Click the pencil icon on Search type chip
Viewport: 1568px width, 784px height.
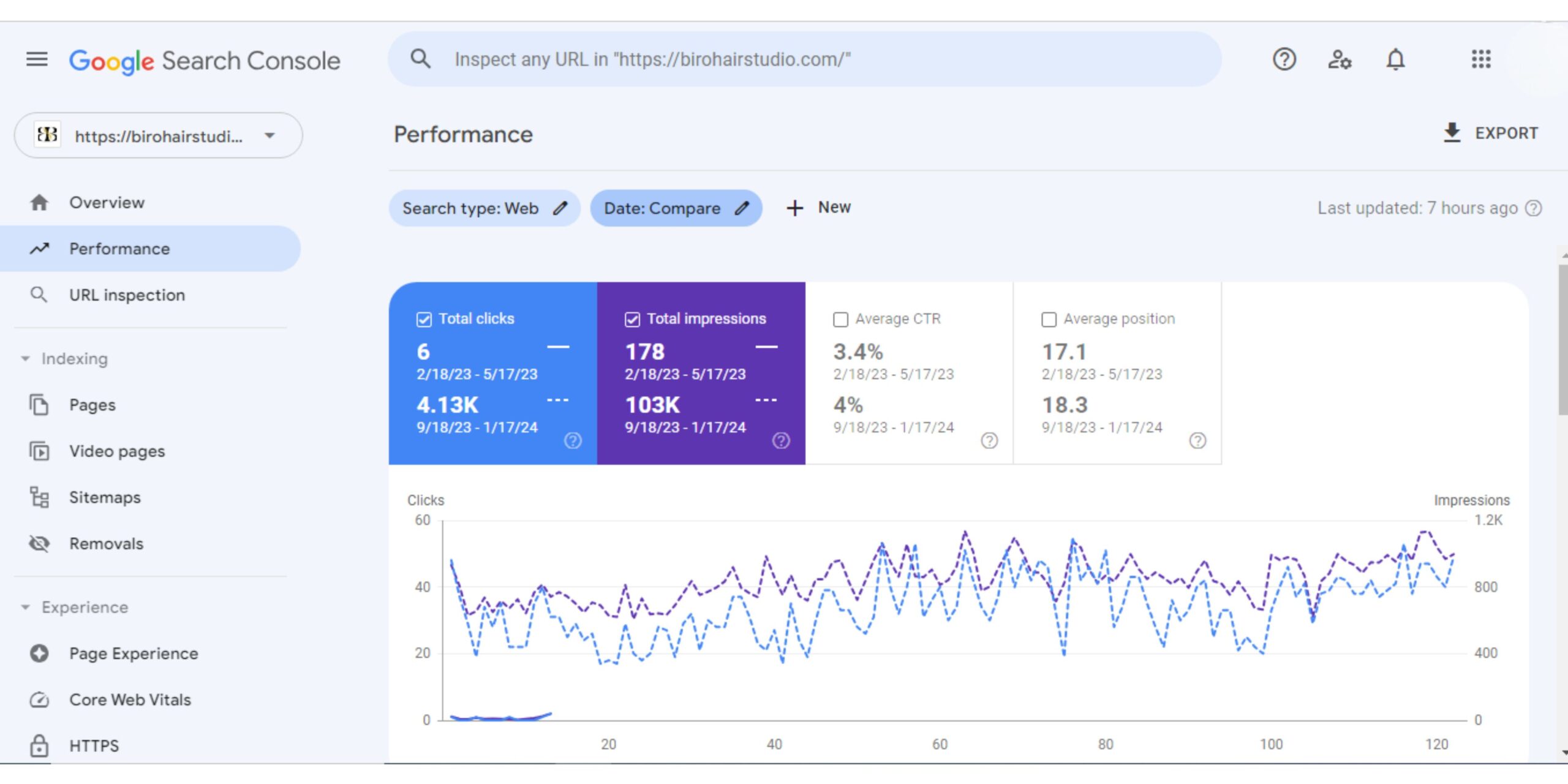click(x=560, y=208)
